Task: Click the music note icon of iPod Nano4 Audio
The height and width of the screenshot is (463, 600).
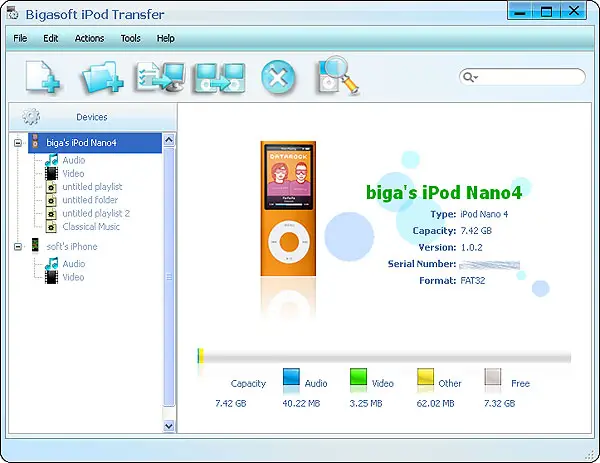Action: pyautogui.click(x=52, y=160)
